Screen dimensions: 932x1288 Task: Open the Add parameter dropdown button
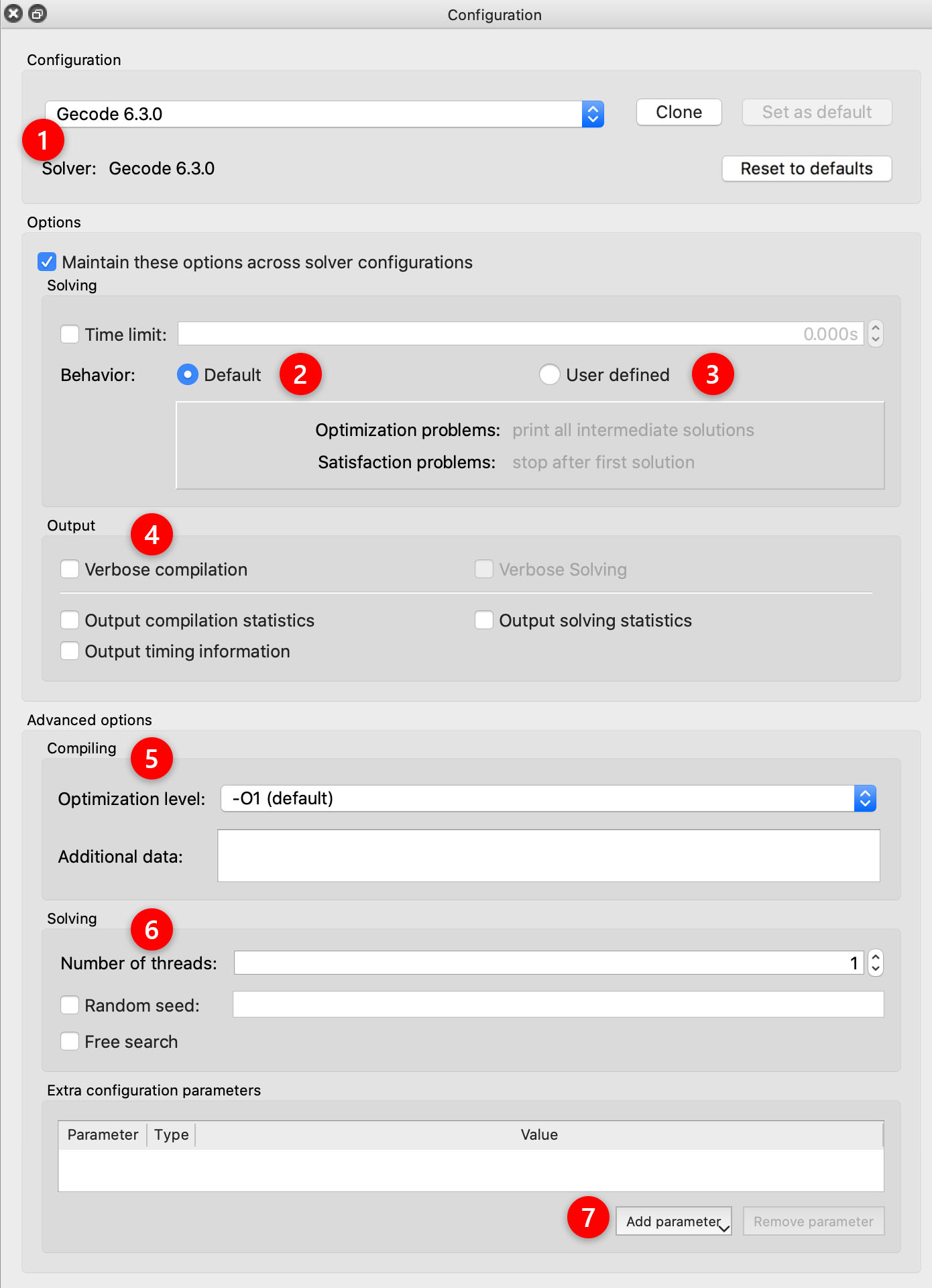tap(674, 1222)
